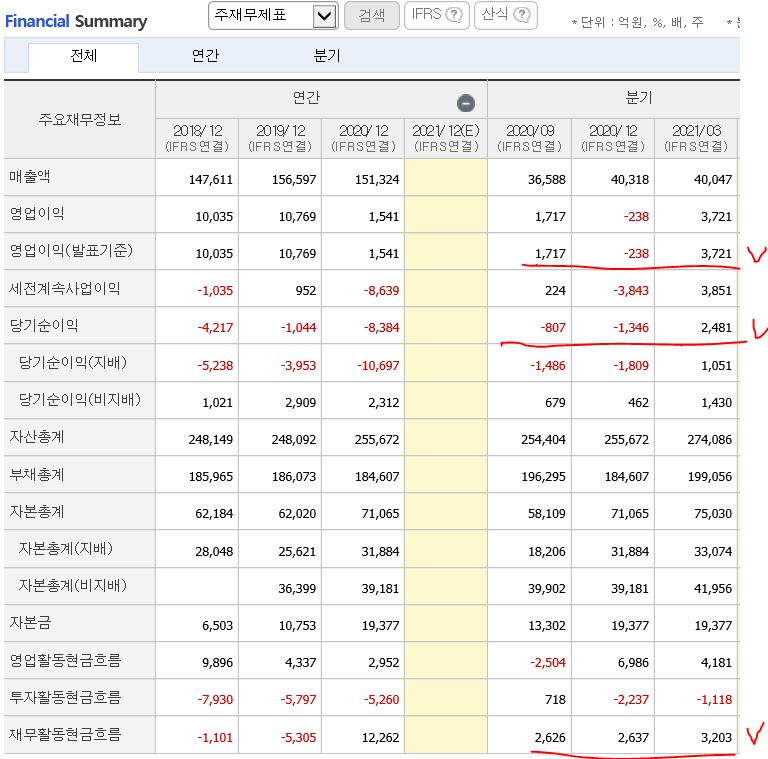The width and height of the screenshot is (768, 759).
Task: Click the 718 investing cash flow value
Action: pos(555,700)
